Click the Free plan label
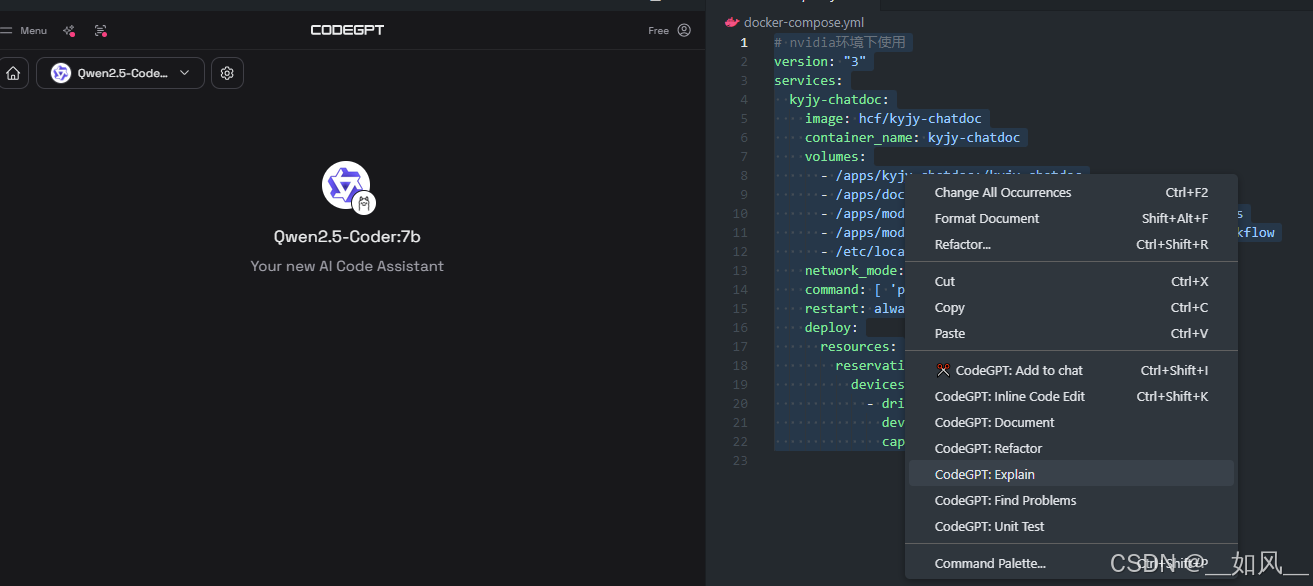Screen dimensions: 1313x586 (658, 30)
